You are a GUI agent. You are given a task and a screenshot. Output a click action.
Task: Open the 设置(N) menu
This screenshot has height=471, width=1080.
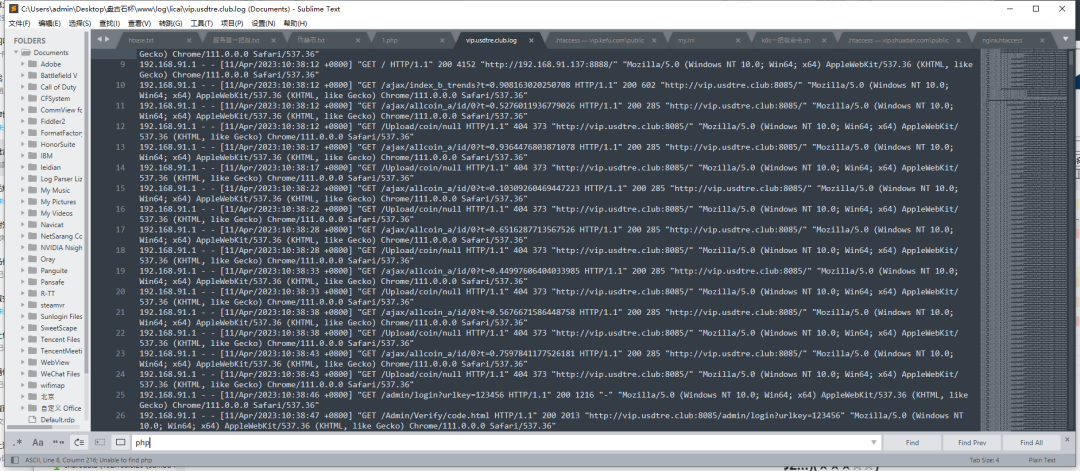[263, 23]
